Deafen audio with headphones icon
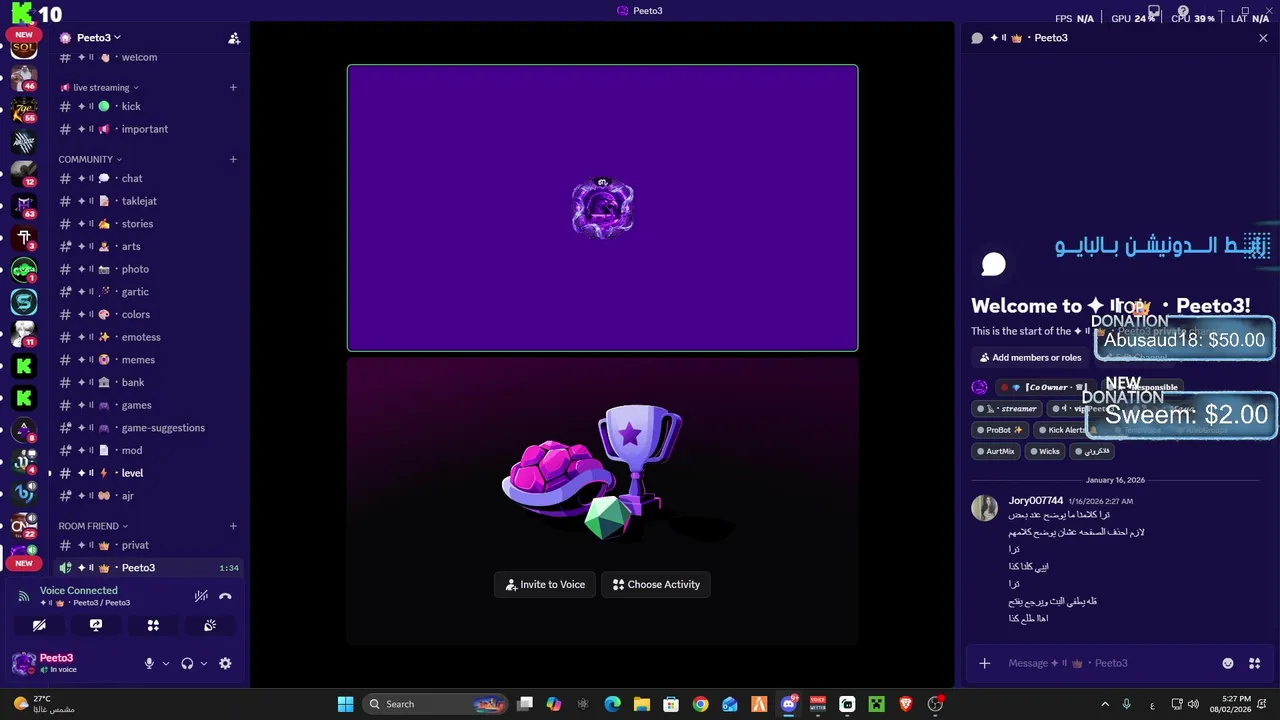 [187, 663]
